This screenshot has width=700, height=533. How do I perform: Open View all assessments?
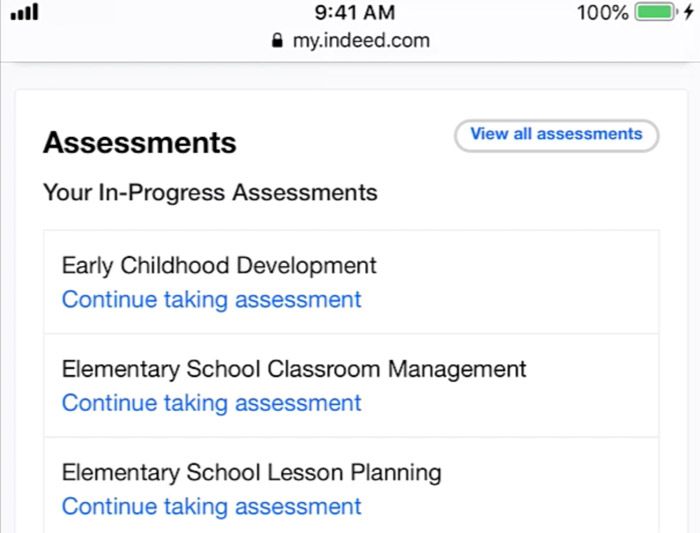[556, 135]
